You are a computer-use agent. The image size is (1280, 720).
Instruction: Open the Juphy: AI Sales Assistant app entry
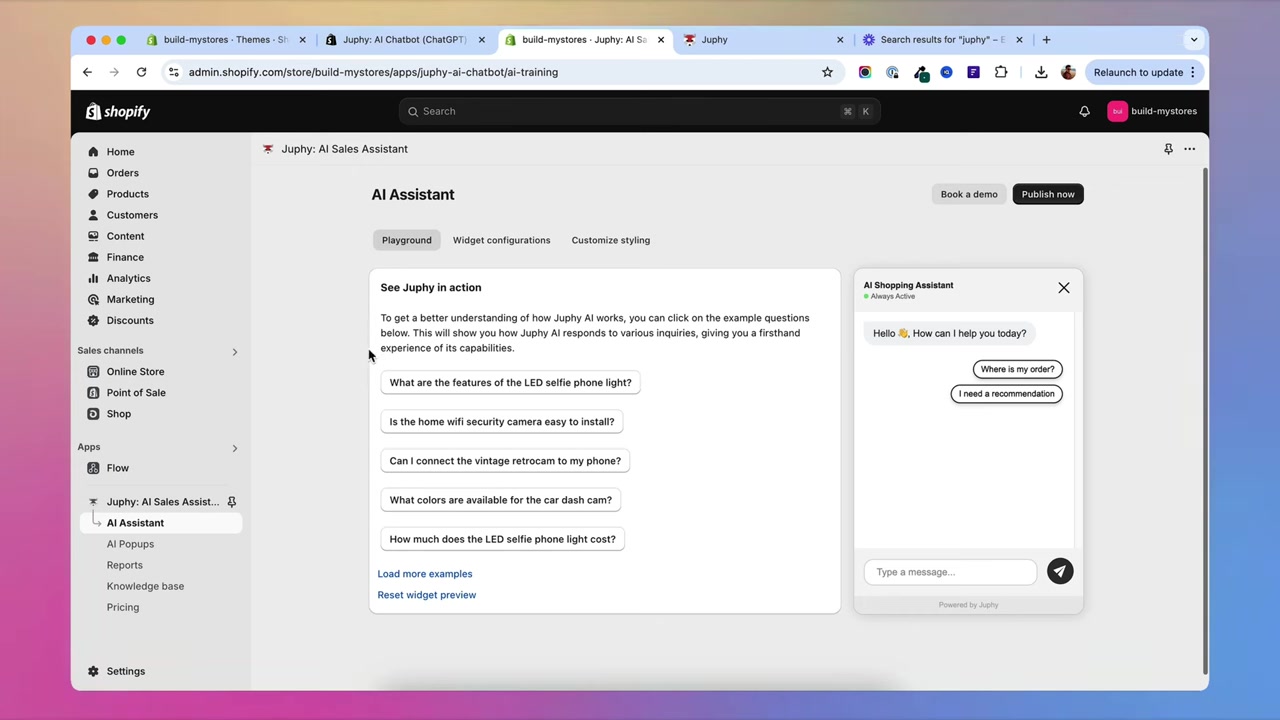point(162,502)
